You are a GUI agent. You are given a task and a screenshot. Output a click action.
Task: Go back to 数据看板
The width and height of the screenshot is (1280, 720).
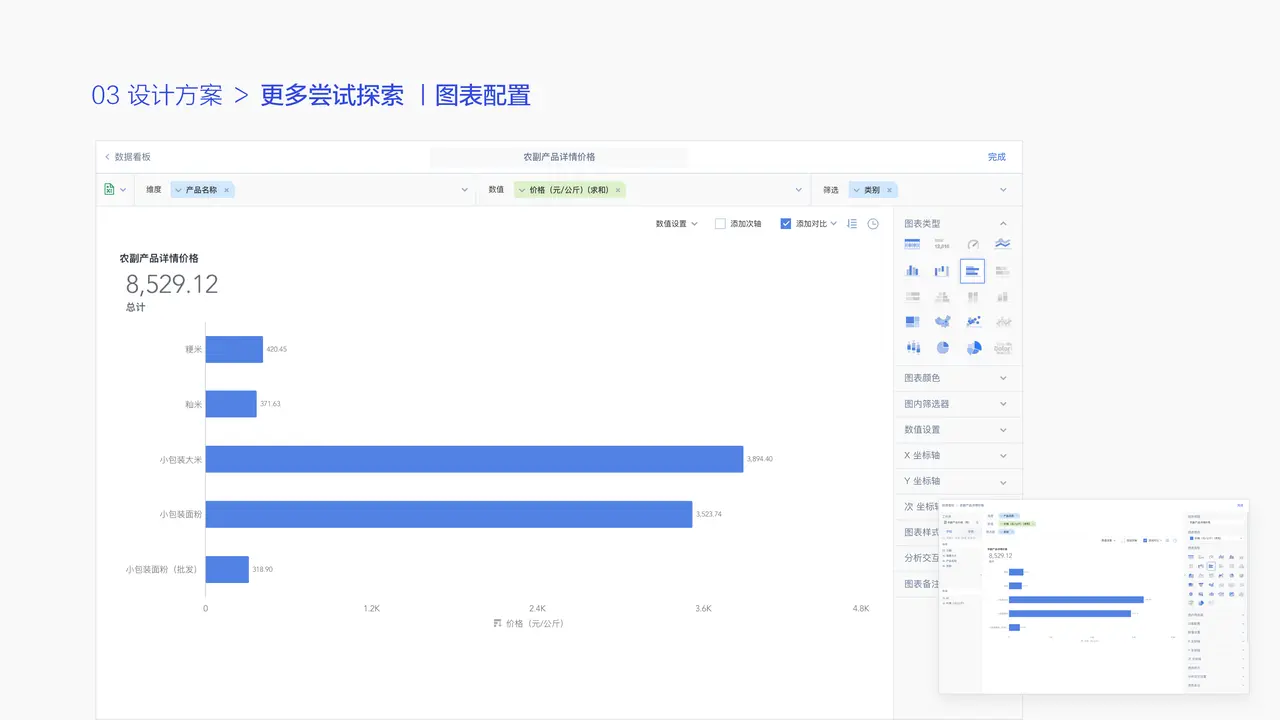pos(128,157)
